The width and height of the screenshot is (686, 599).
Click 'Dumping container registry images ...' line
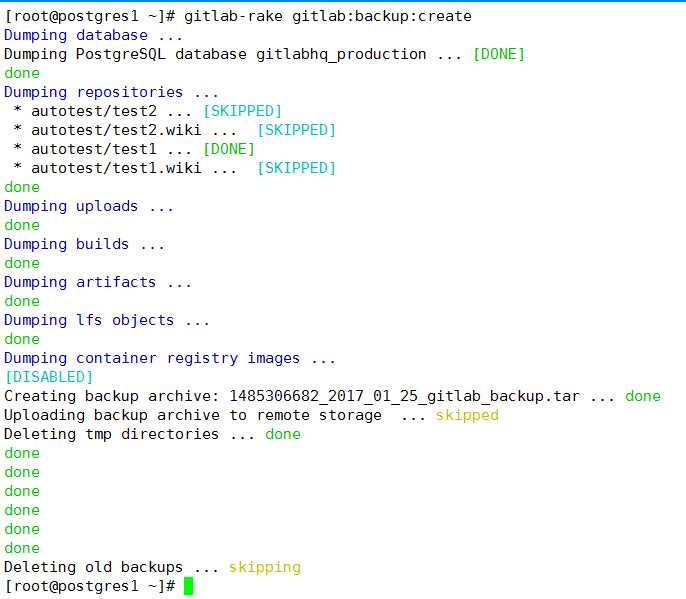170,359
